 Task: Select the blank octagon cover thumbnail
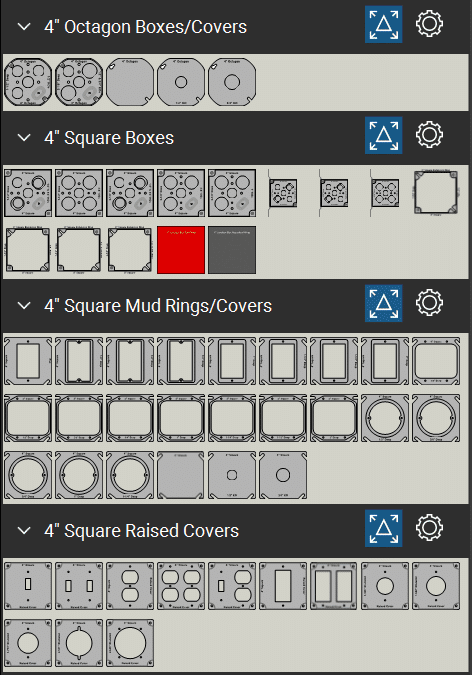(130, 82)
